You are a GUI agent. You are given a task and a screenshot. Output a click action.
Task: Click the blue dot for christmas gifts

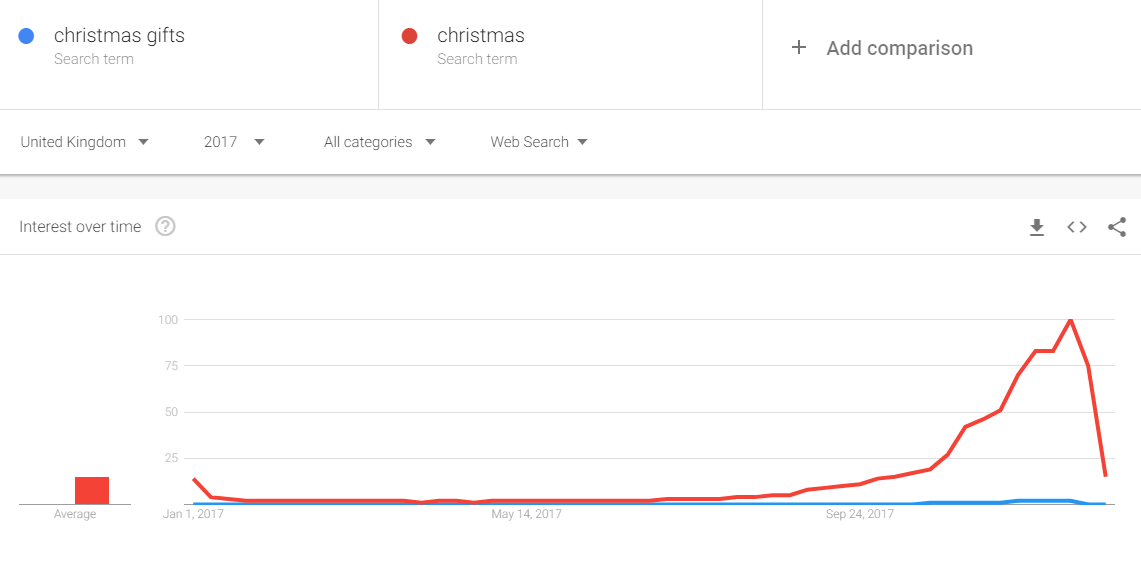point(27,36)
